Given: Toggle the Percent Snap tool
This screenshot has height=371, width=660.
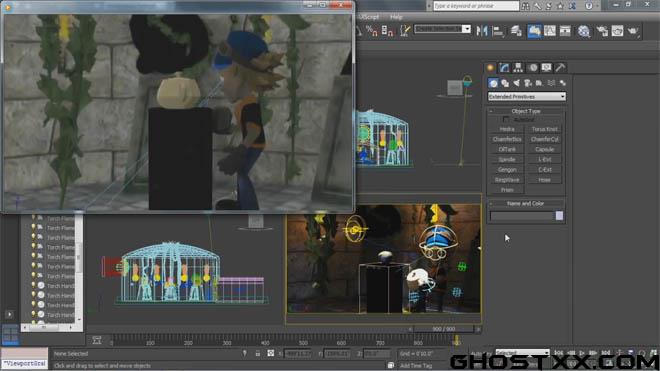Looking at the screenshot, I should click(371, 30).
